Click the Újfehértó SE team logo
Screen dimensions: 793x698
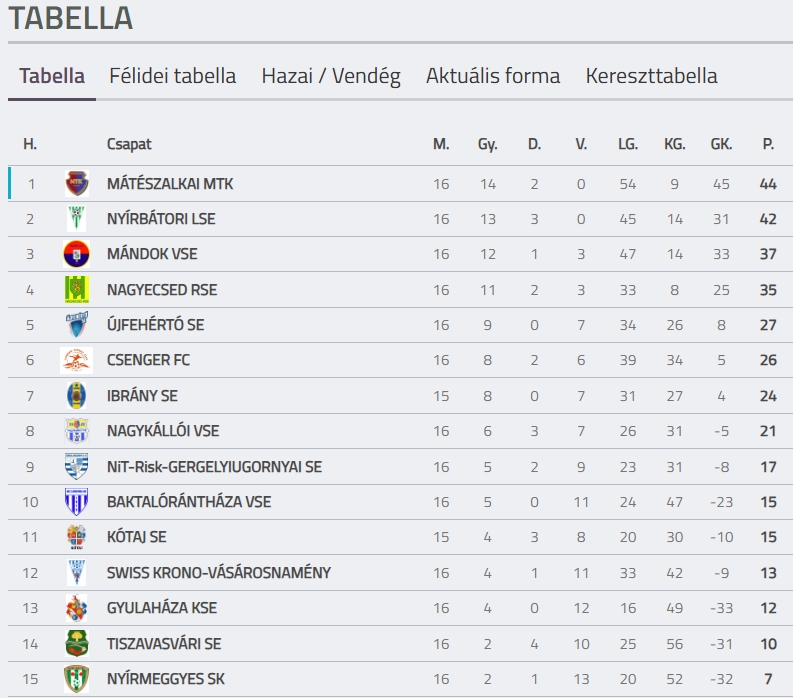pos(77,325)
